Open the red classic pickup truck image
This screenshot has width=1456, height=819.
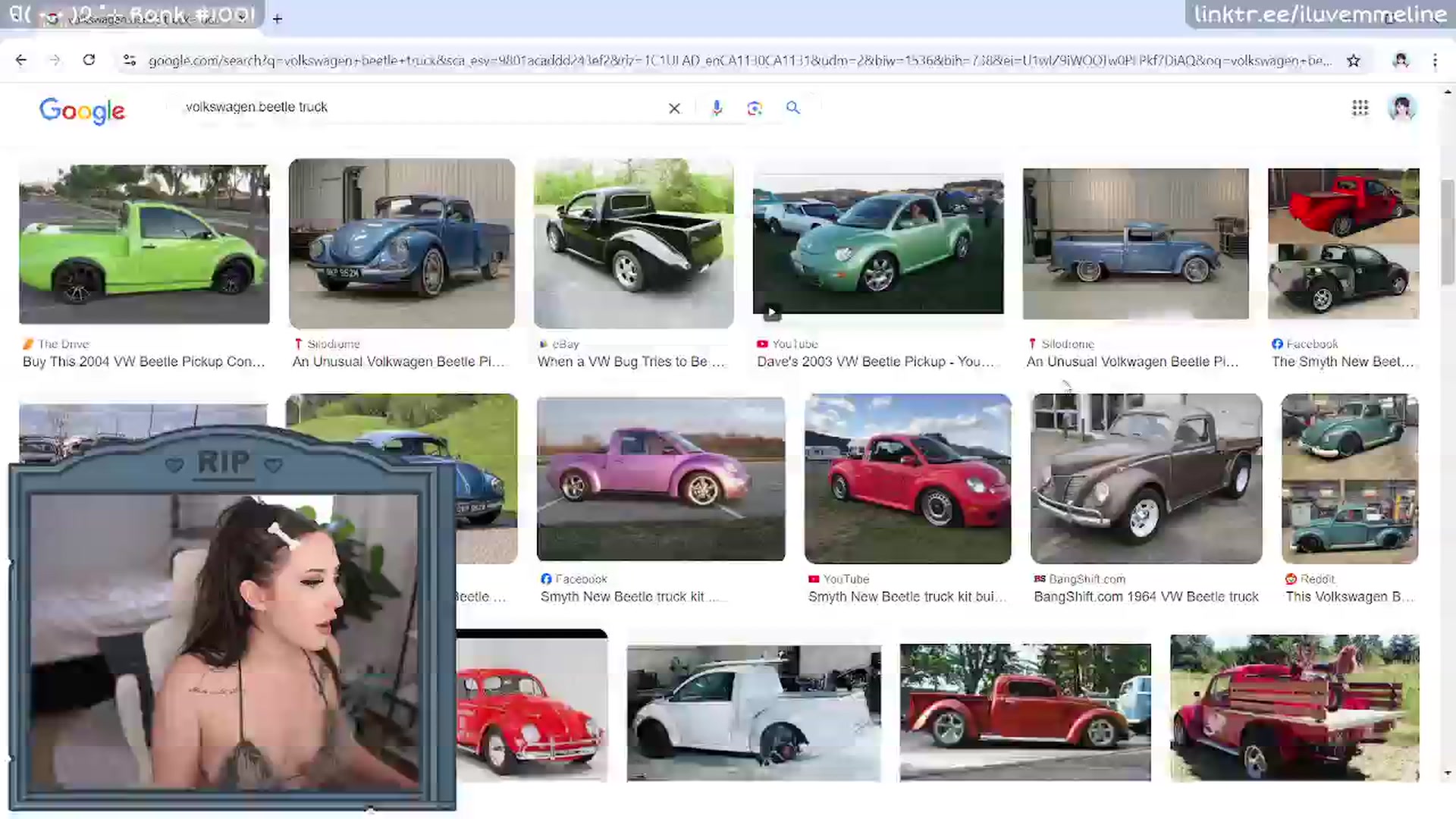pos(1025,712)
